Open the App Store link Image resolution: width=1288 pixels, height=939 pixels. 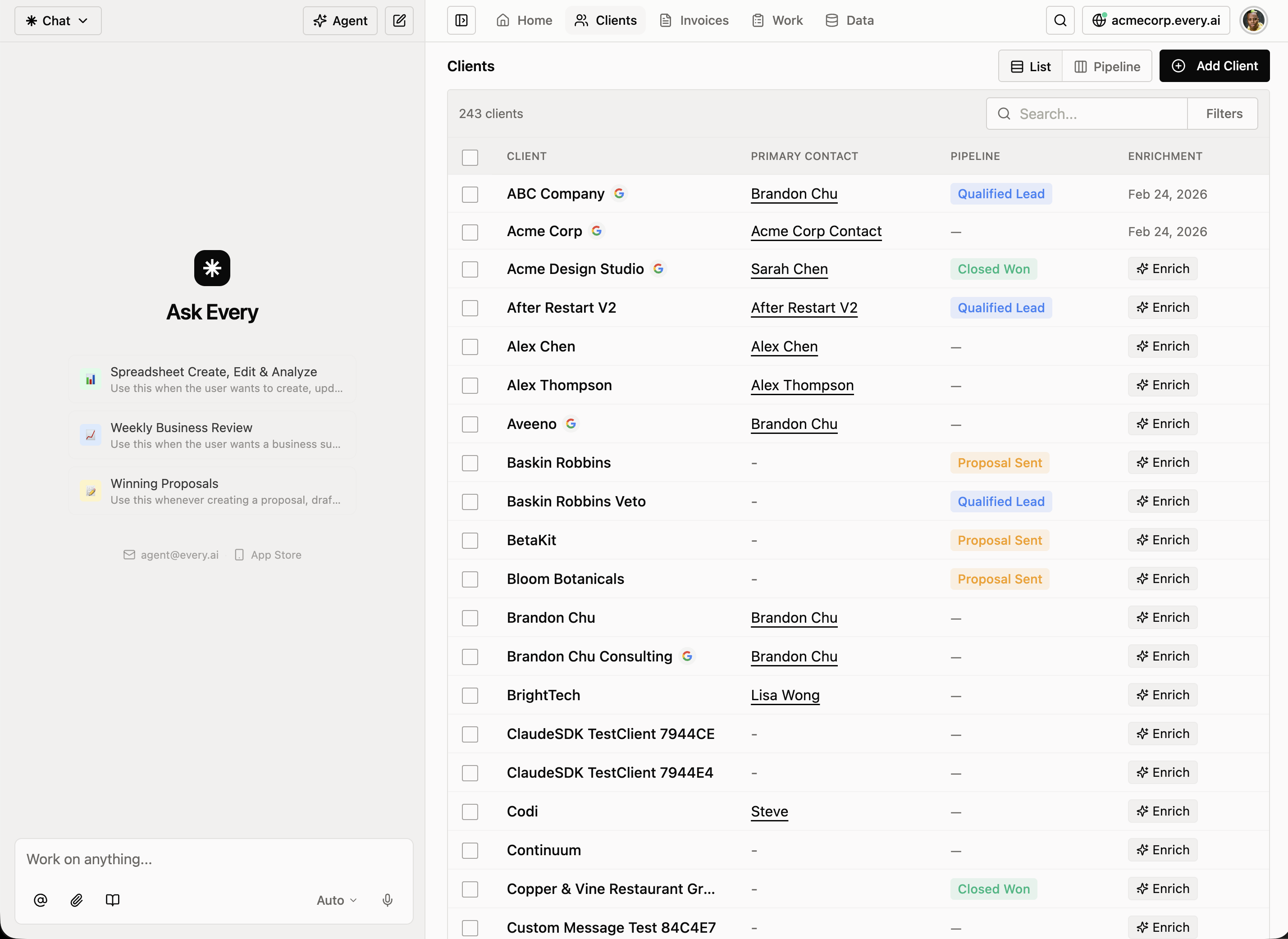(x=268, y=555)
